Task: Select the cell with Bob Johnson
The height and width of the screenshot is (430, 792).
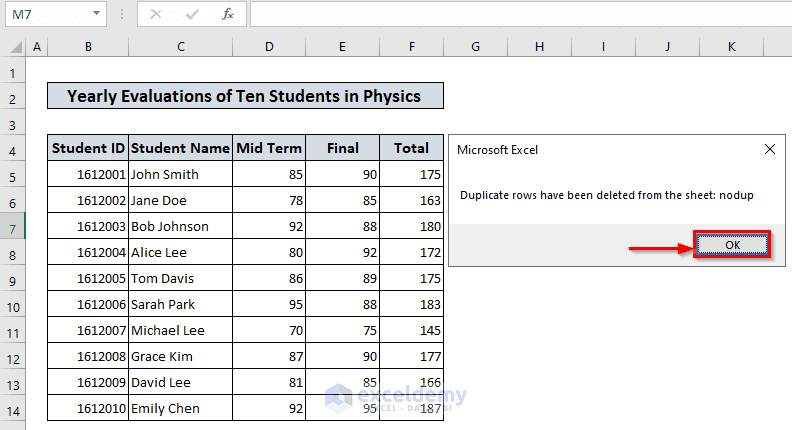Action: (180, 226)
